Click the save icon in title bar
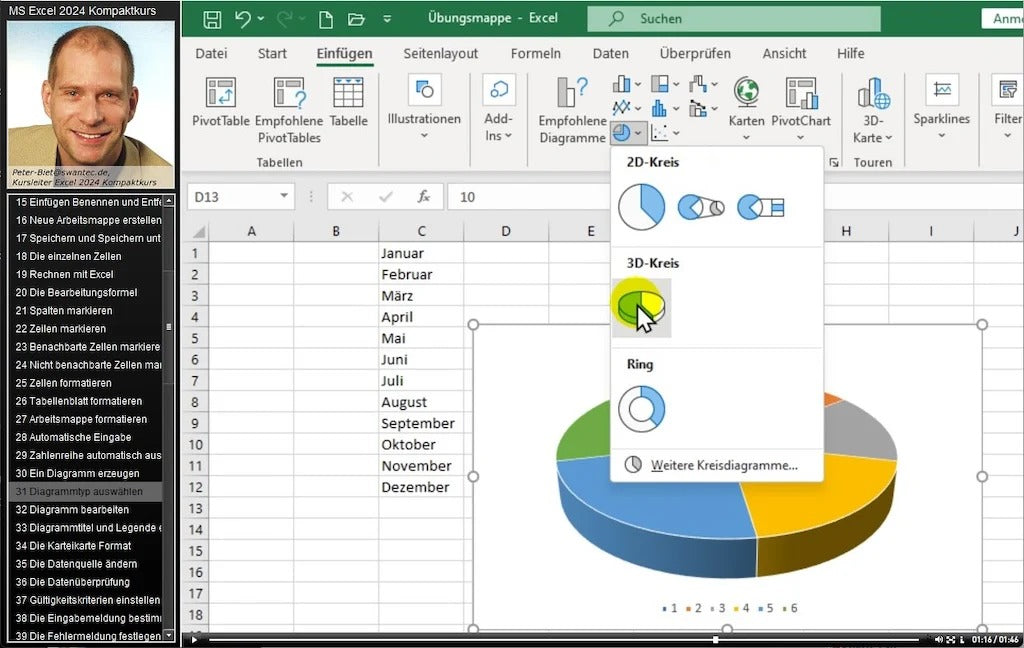The width and height of the screenshot is (1024, 648). point(212,19)
